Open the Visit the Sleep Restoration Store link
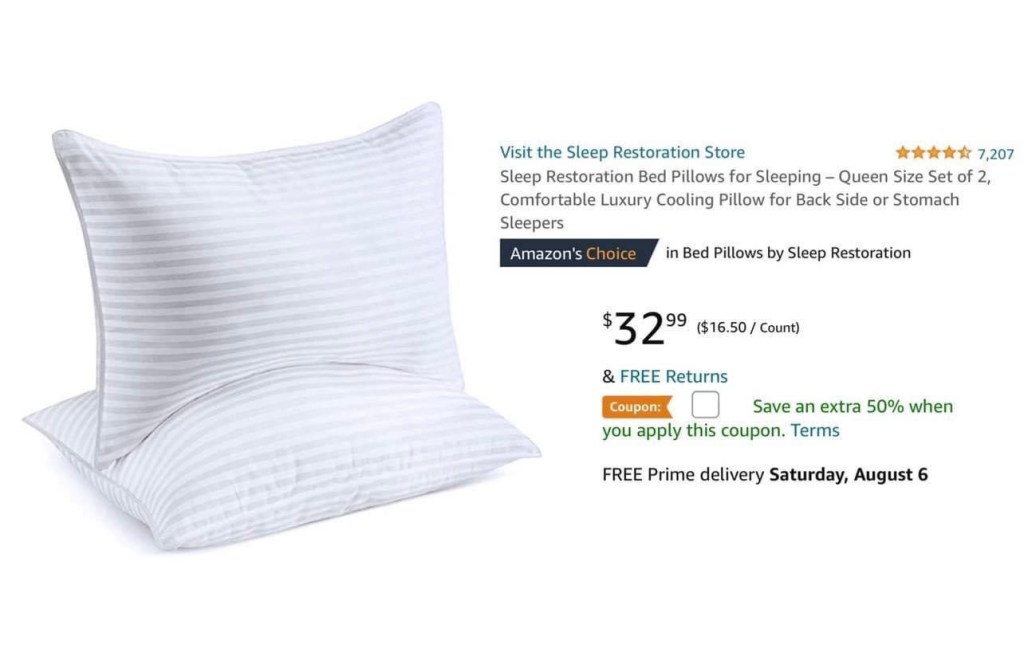Image resolution: width=1024 pixels, height=648 pixels. pos(622,152)
